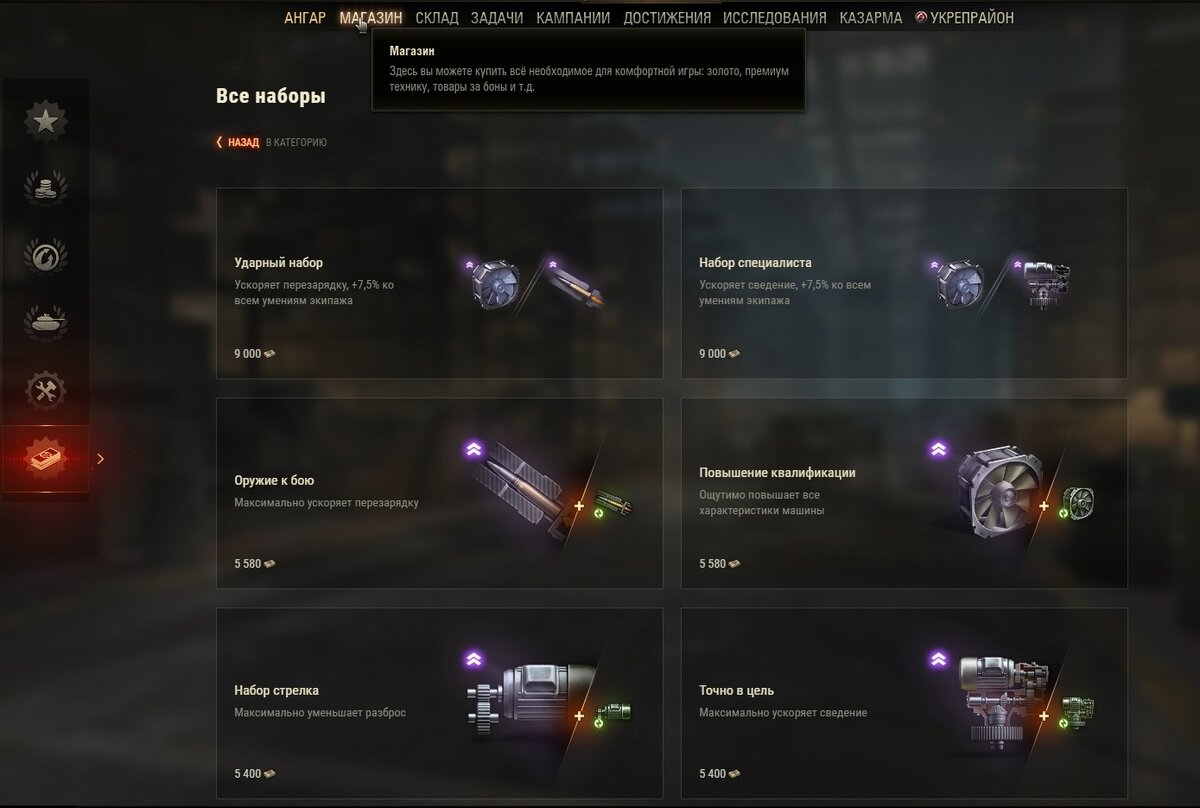Switch to the АНГАР tab
This screenshot has width=1200, height=808.
point(305,18)
